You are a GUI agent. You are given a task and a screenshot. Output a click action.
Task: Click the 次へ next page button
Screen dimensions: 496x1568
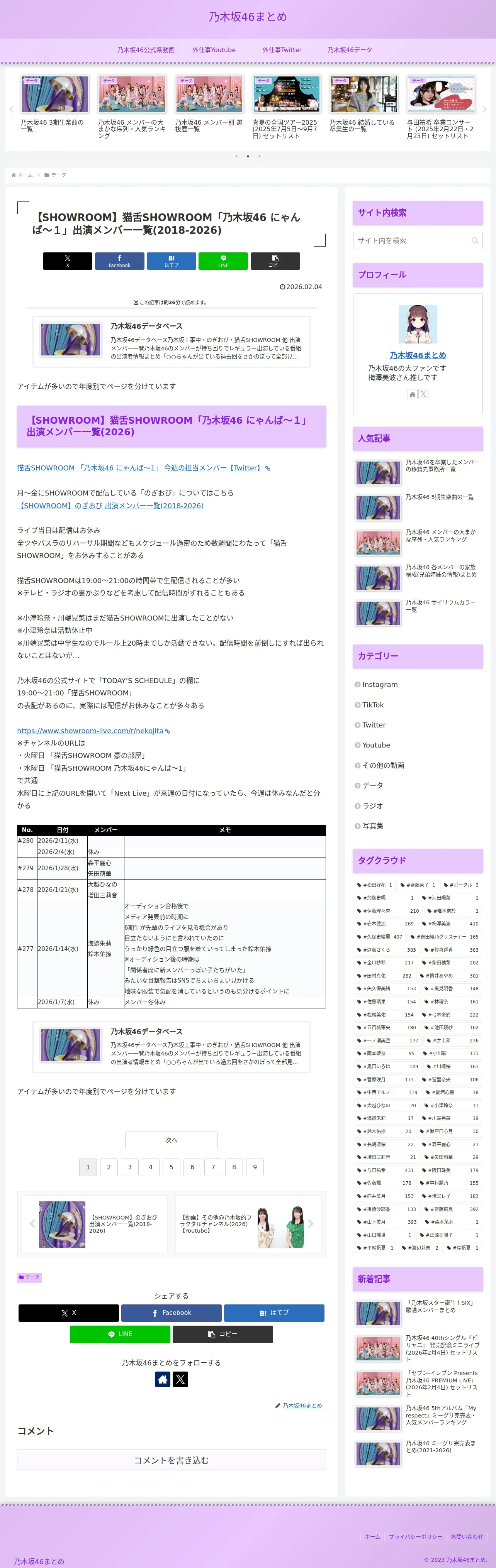pos(171,1140)
